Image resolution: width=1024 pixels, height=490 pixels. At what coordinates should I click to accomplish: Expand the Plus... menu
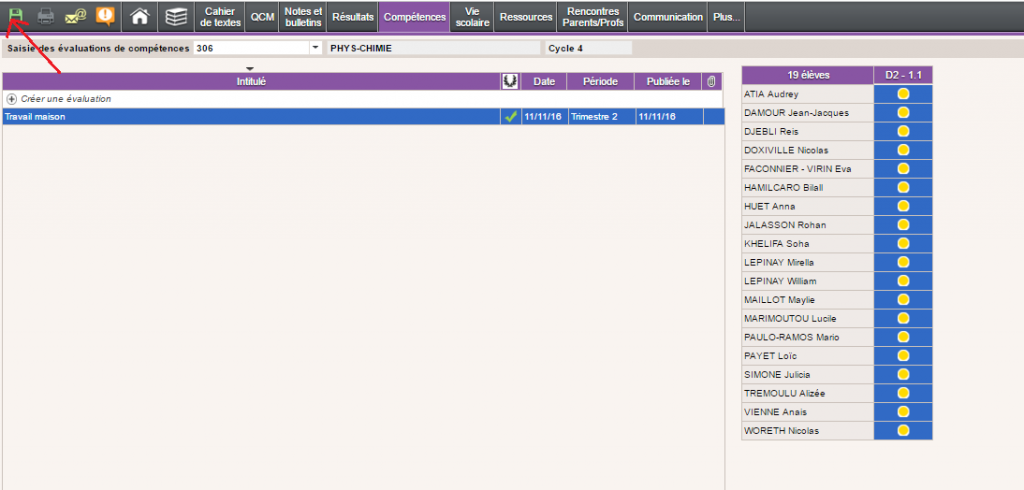point(727,17)
